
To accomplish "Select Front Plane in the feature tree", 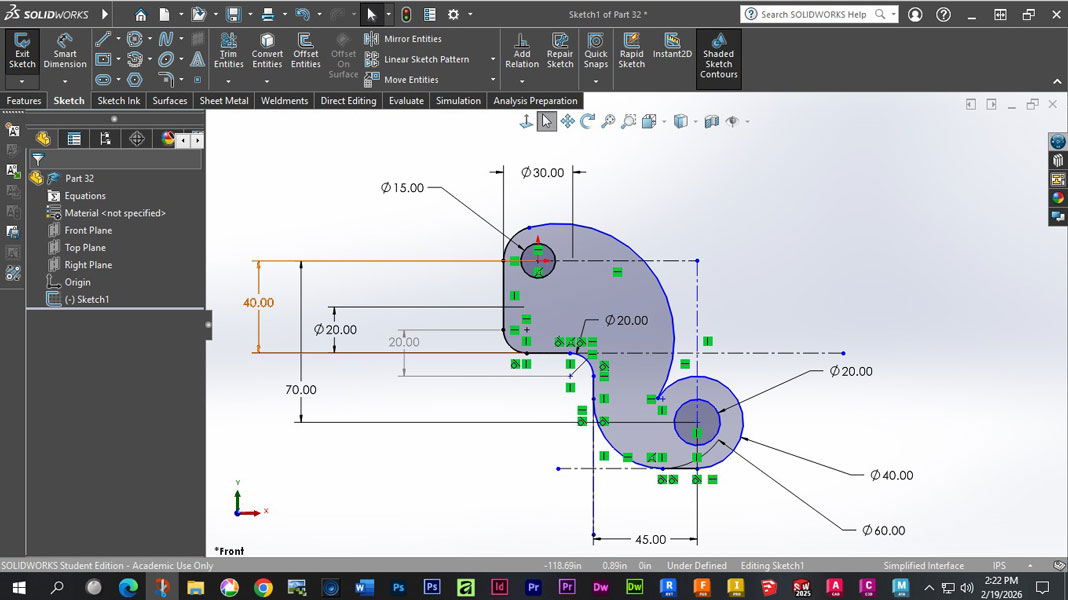I will (88, 230).
